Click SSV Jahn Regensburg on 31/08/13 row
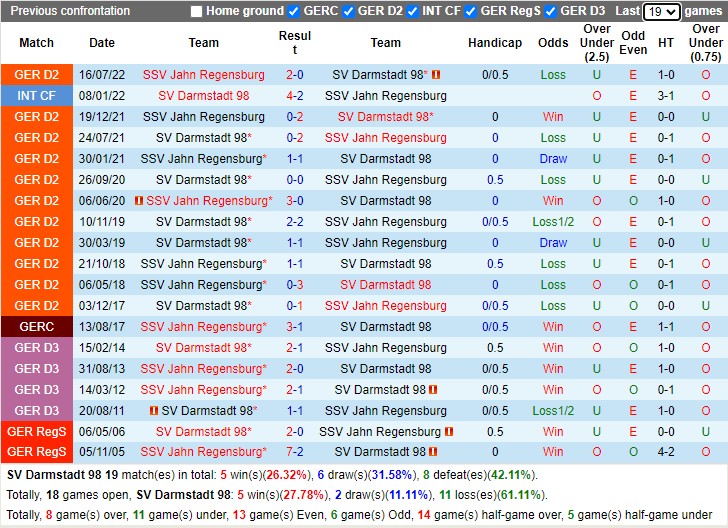Image resolution: width=728 pixels, height=528 pixels. 203,369
